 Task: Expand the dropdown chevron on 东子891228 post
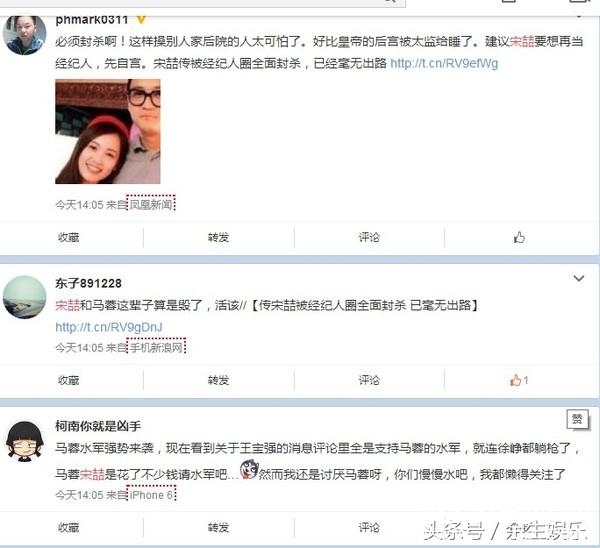(x=579, y=278)
